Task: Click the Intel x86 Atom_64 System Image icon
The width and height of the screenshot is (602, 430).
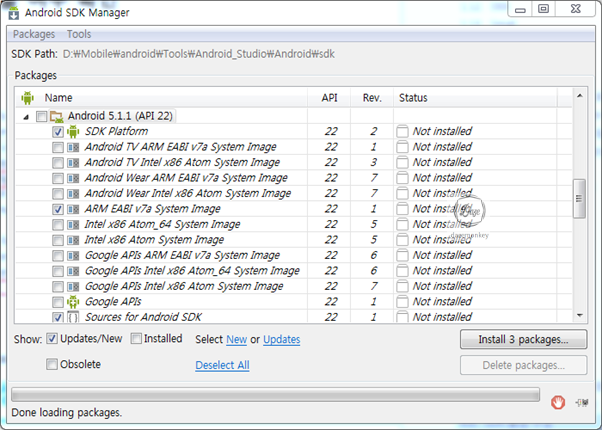Action: pos(73,225)
